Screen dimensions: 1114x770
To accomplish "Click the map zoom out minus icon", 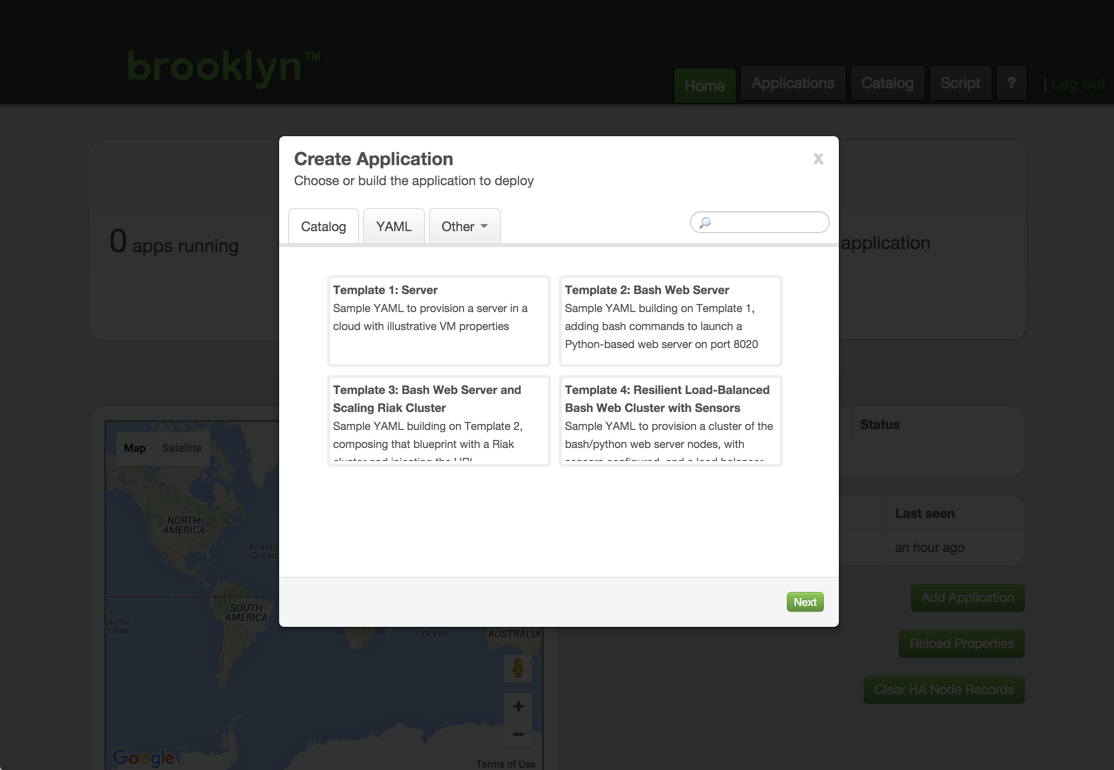I will (x=518, y=735).
